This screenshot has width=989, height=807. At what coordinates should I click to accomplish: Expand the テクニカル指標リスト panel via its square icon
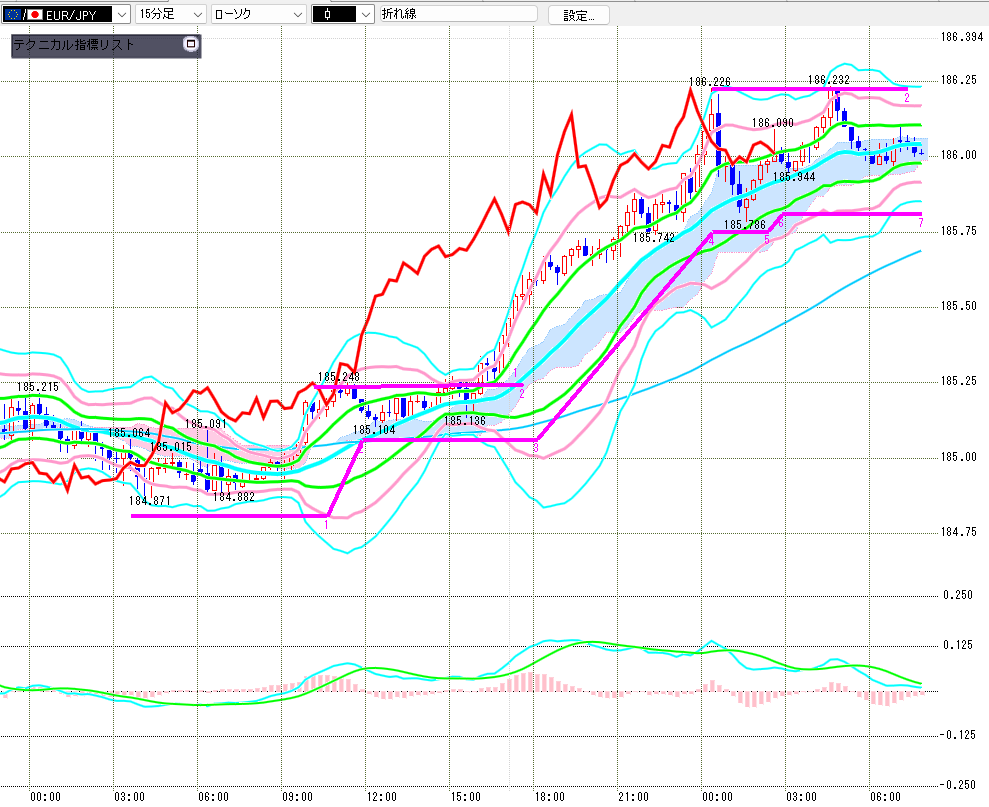click(191, 45)
